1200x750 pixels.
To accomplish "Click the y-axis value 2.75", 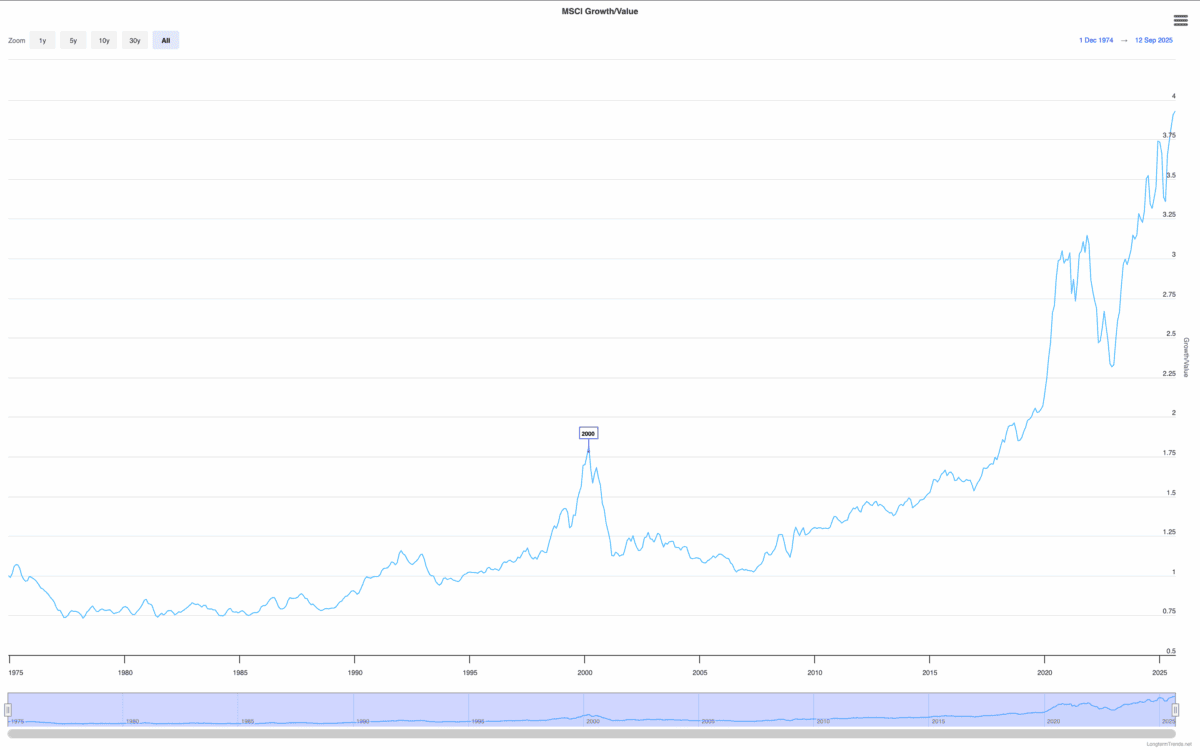I will [1168, 294].
